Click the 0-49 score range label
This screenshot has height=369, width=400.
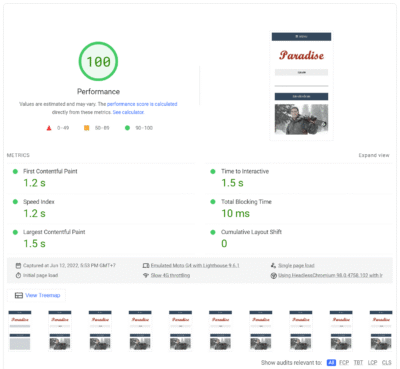click(63, 128)
